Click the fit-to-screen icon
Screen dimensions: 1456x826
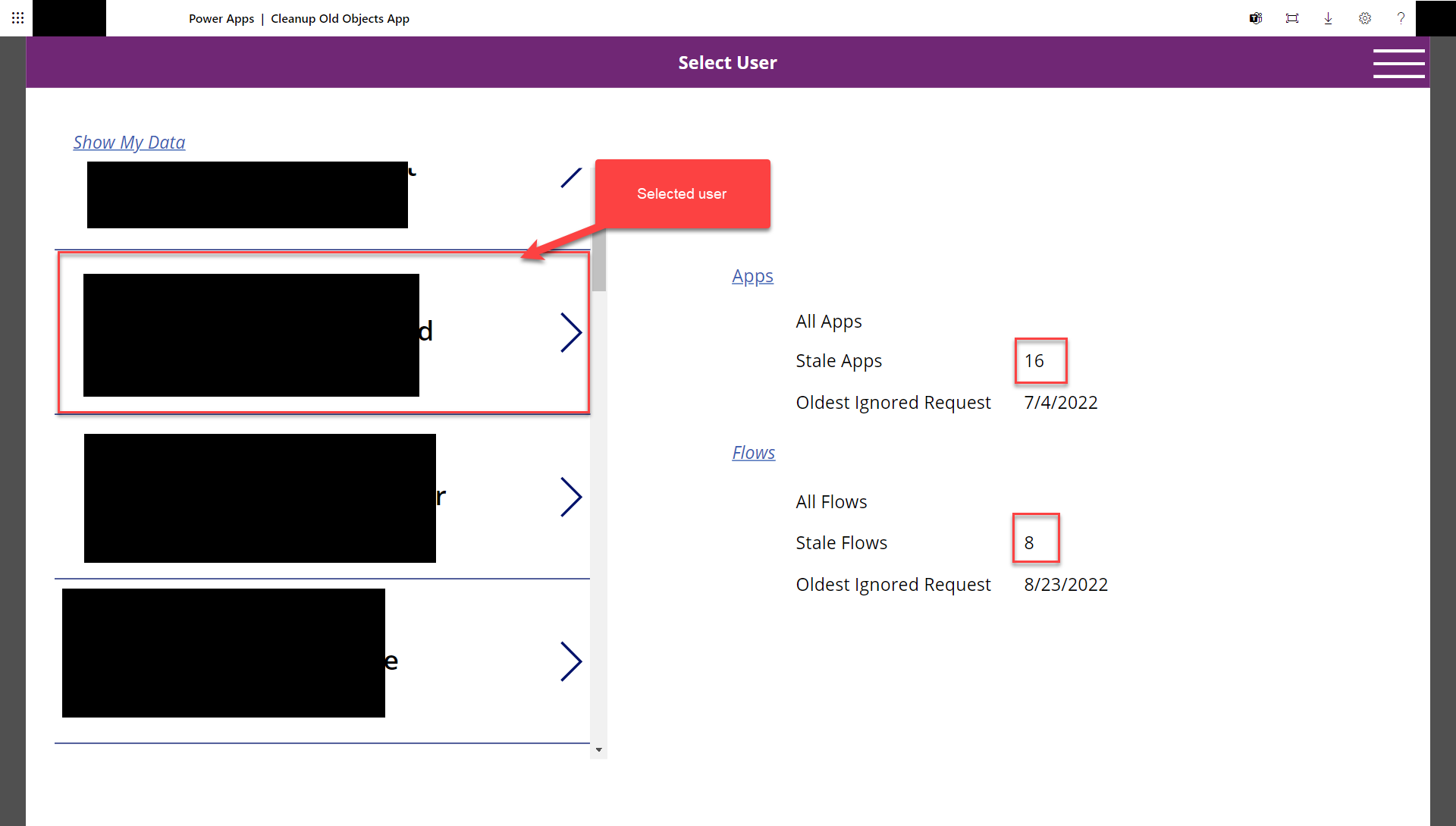[1292, 18]
